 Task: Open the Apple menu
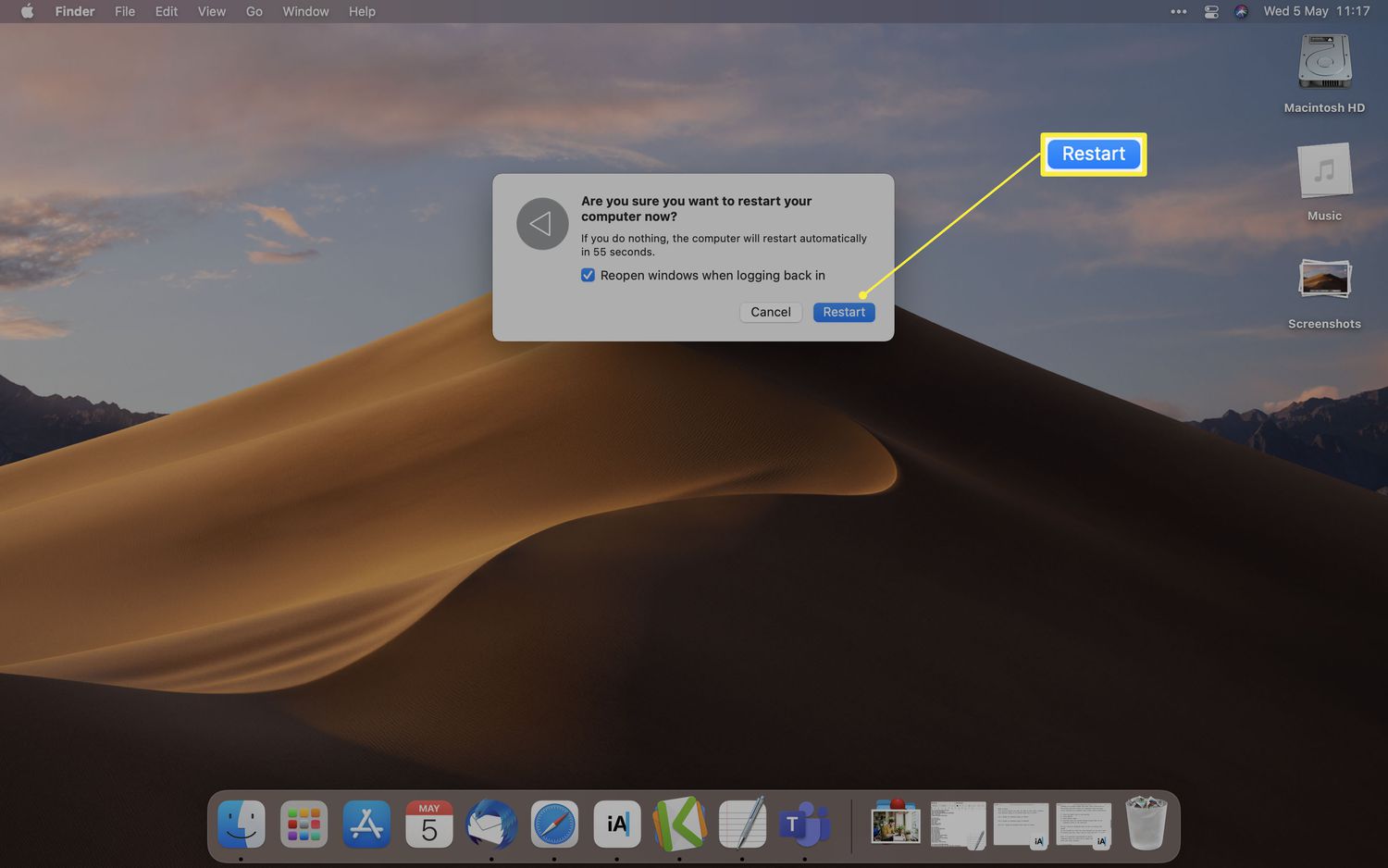pos(27,12)
